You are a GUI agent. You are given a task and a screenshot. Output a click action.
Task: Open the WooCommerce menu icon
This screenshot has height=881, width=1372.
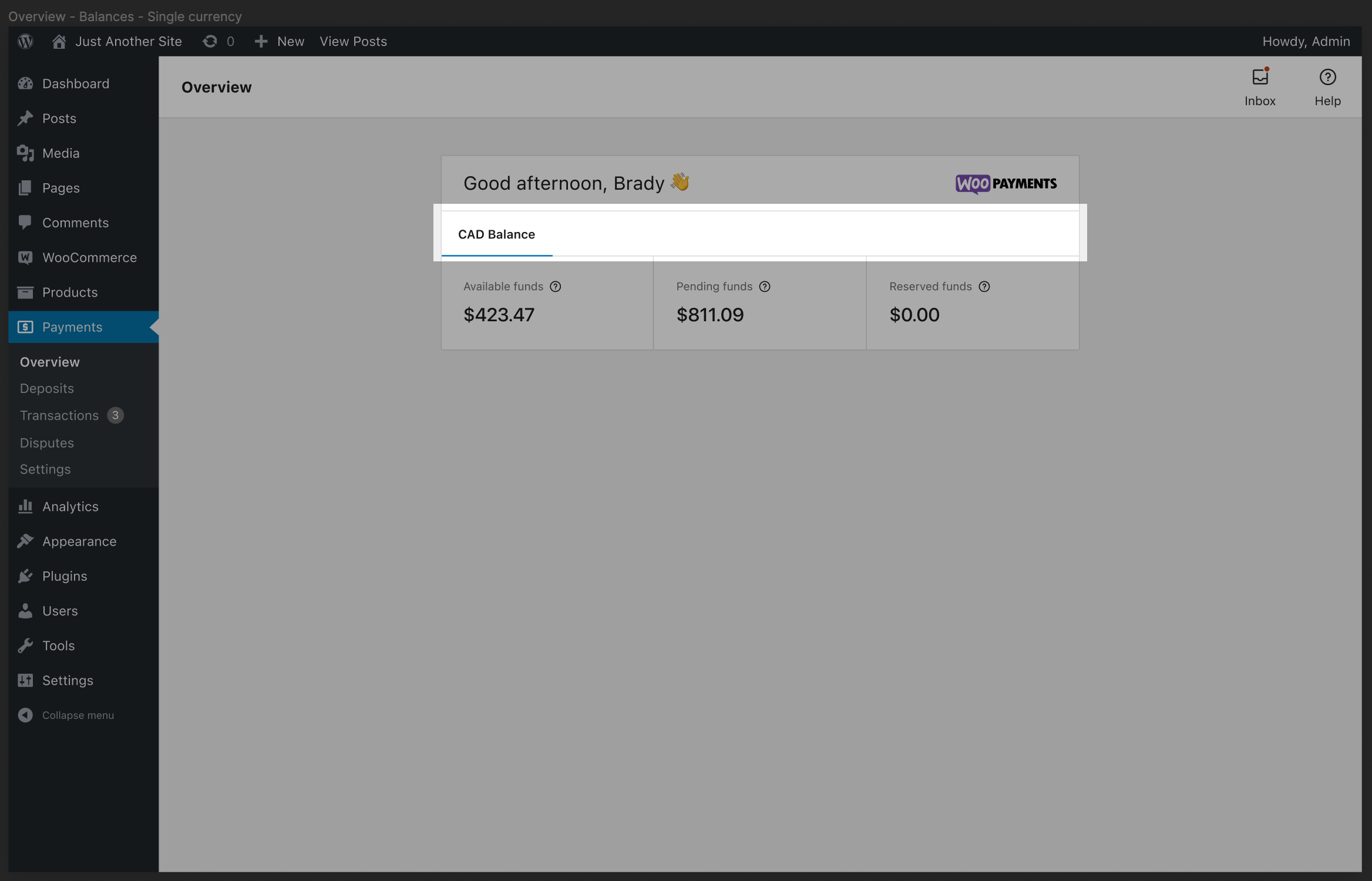(26, 257)
